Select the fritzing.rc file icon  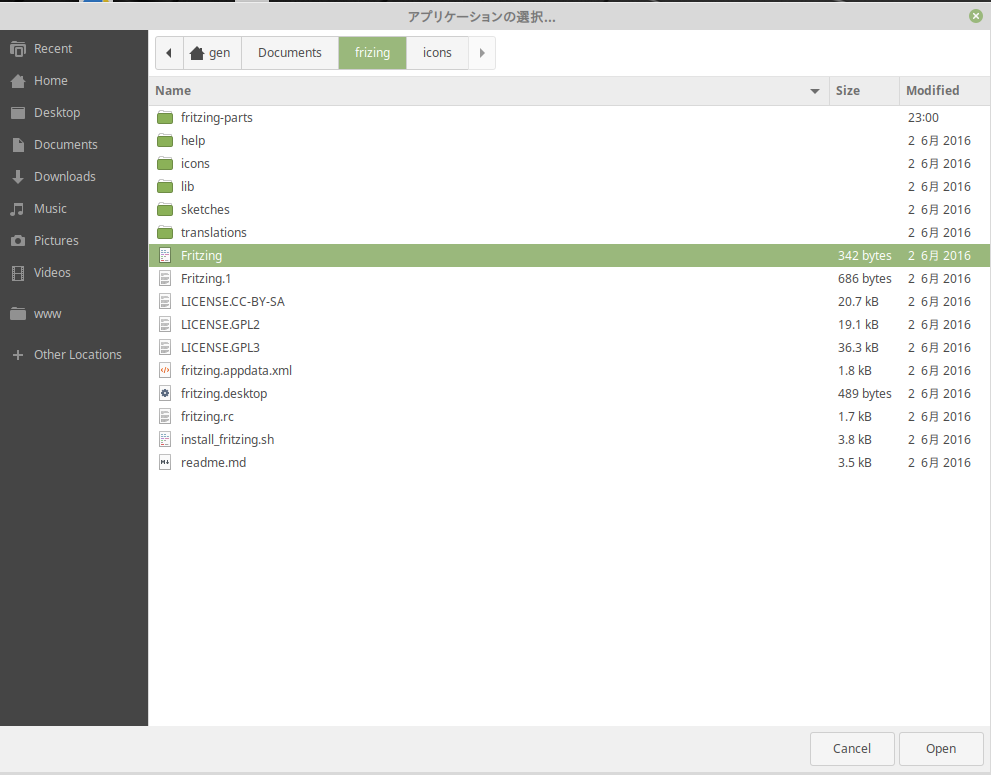click(165, 417)
